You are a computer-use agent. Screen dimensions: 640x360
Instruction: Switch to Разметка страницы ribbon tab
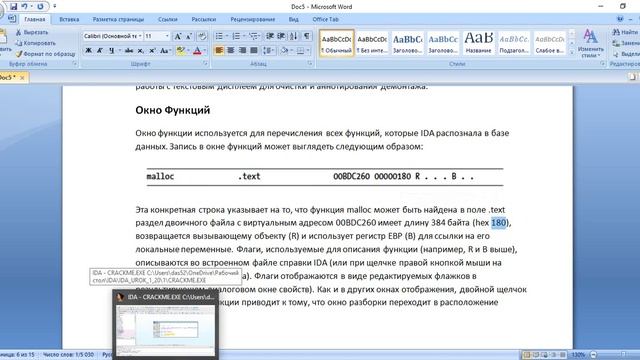click(118, 19)
